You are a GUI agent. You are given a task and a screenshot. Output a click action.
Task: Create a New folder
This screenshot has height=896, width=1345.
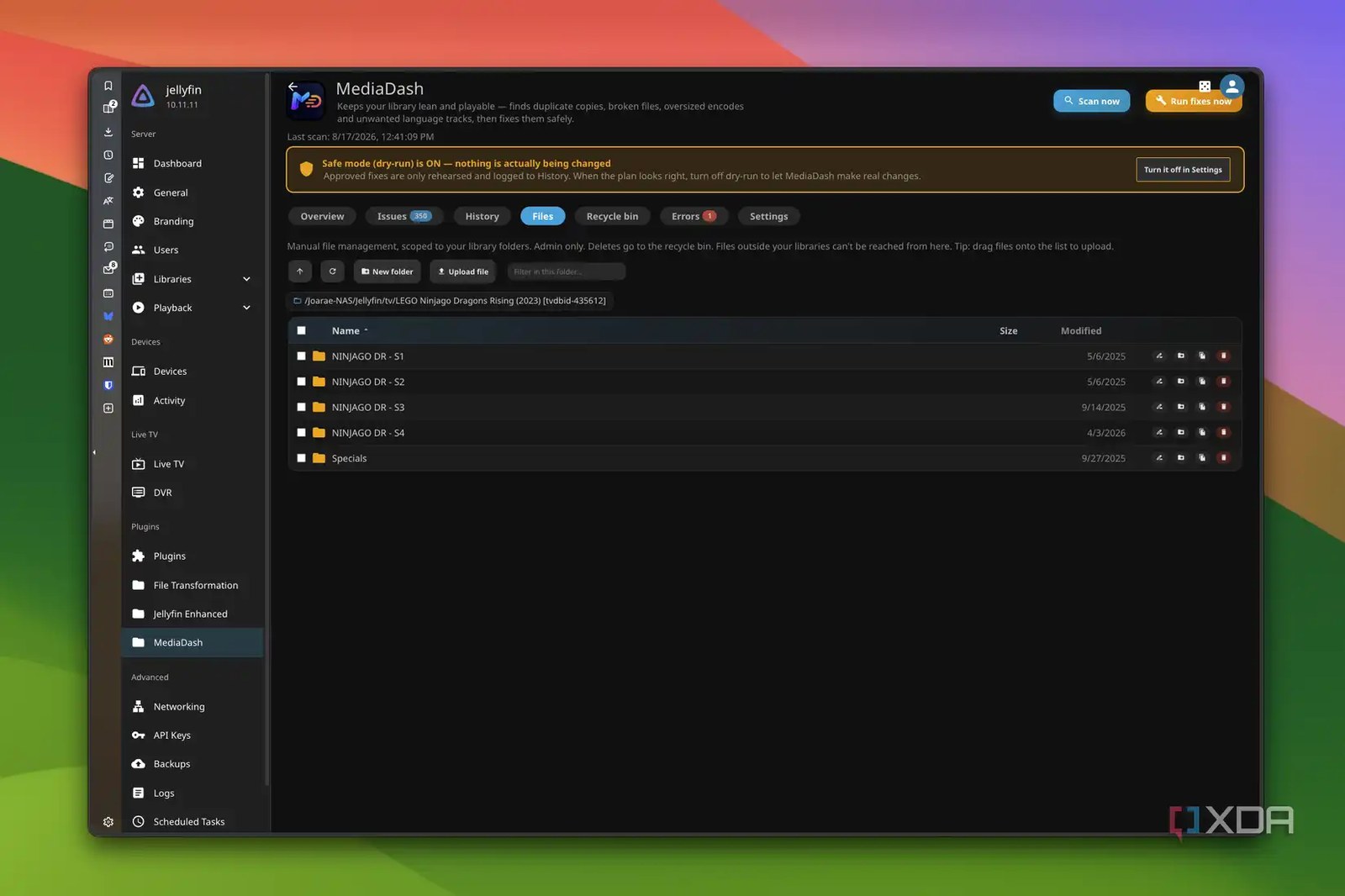pyautogui.click(x=387, y=271)
